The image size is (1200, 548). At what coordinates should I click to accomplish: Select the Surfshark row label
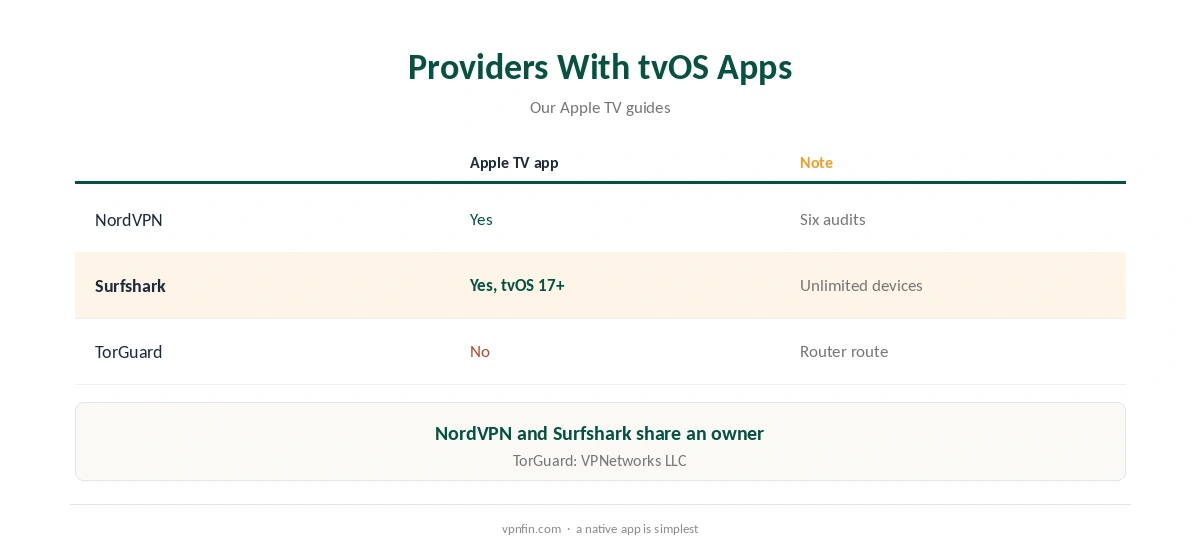[130, 286]
